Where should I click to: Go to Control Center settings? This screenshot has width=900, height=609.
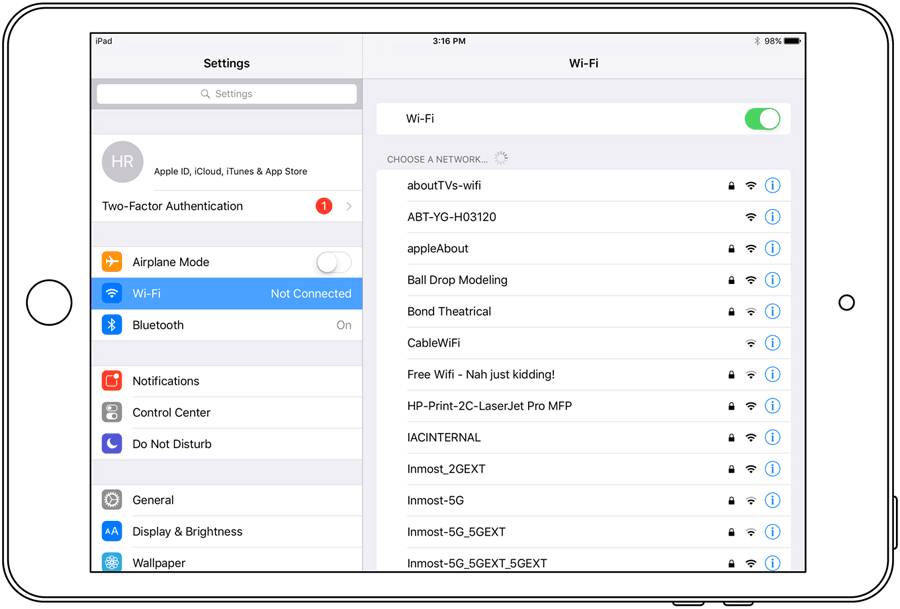(x=227, y=413)
